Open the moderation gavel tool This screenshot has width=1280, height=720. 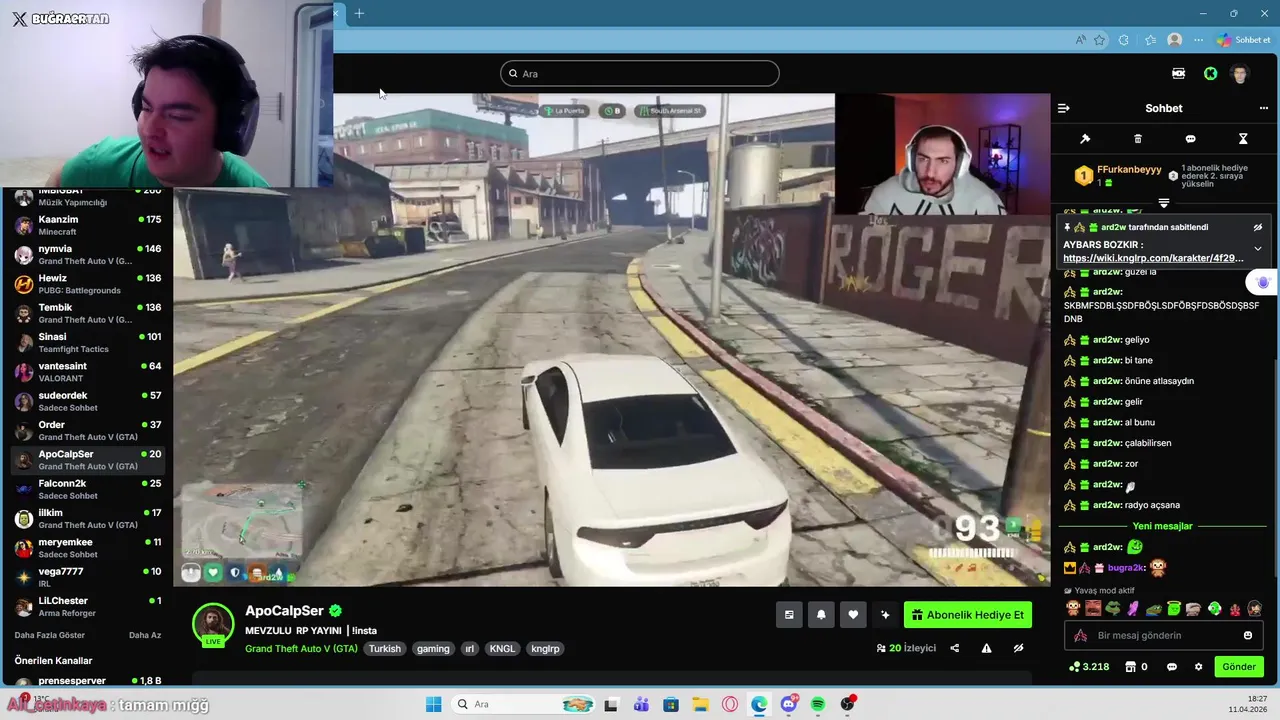tap(1085, 139)
